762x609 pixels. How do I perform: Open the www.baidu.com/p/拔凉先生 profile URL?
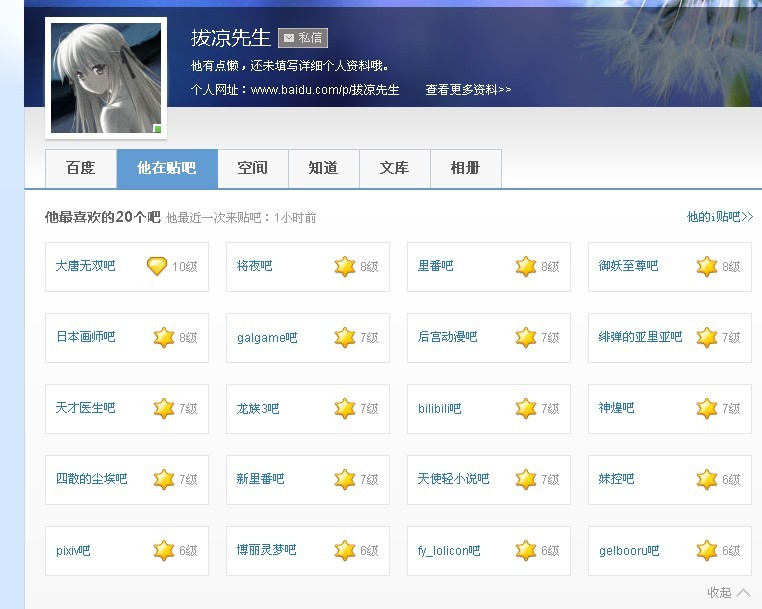(325, 90)
